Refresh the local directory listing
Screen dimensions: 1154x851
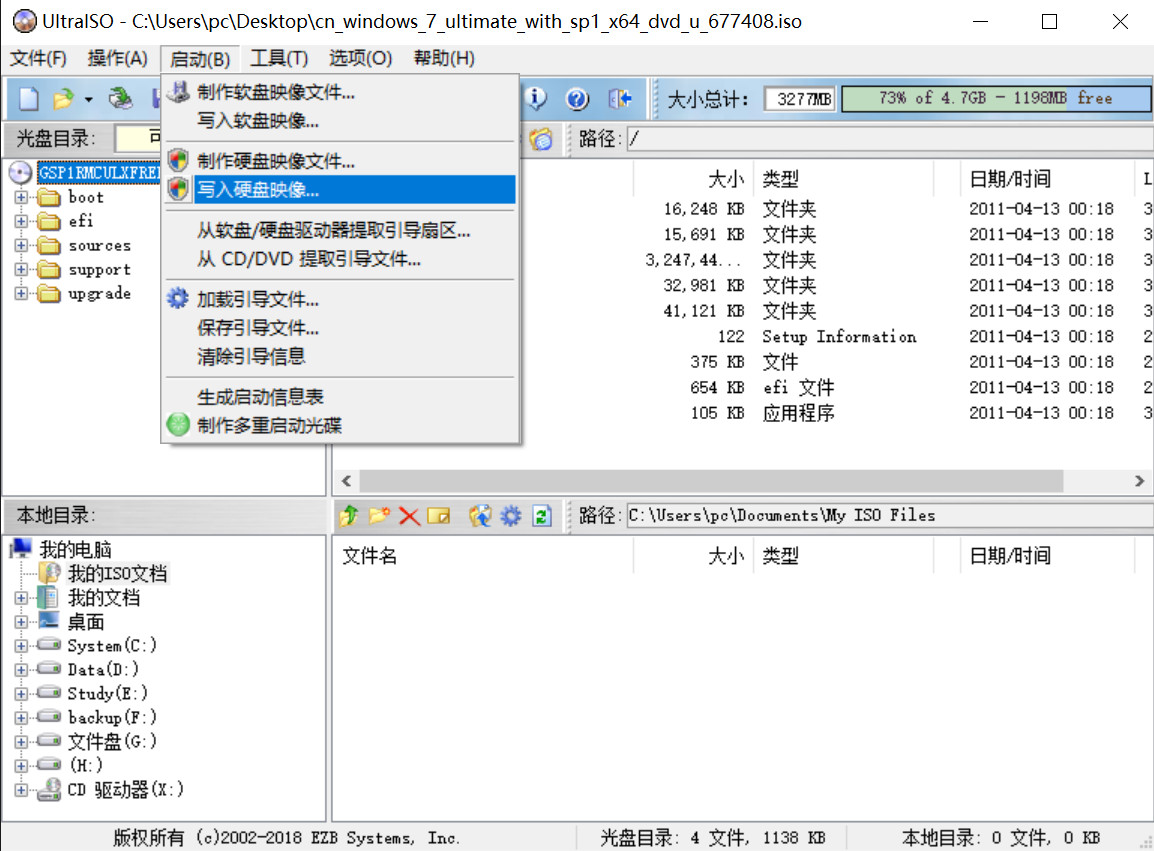(541, 515)
